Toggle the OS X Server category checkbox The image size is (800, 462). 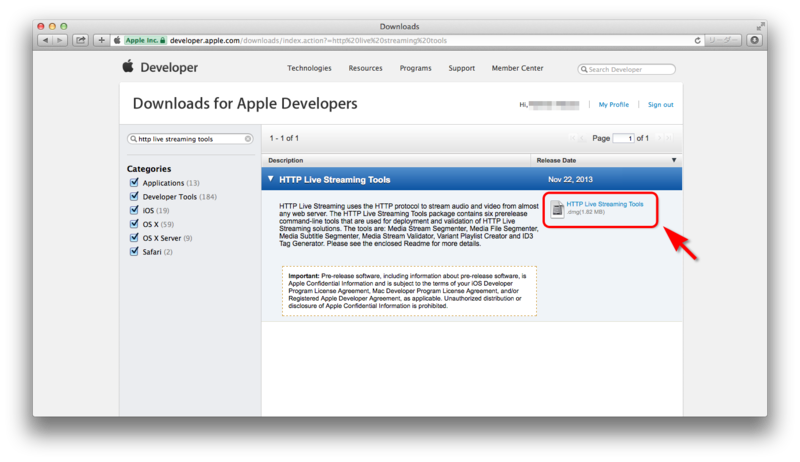[134, 237]
